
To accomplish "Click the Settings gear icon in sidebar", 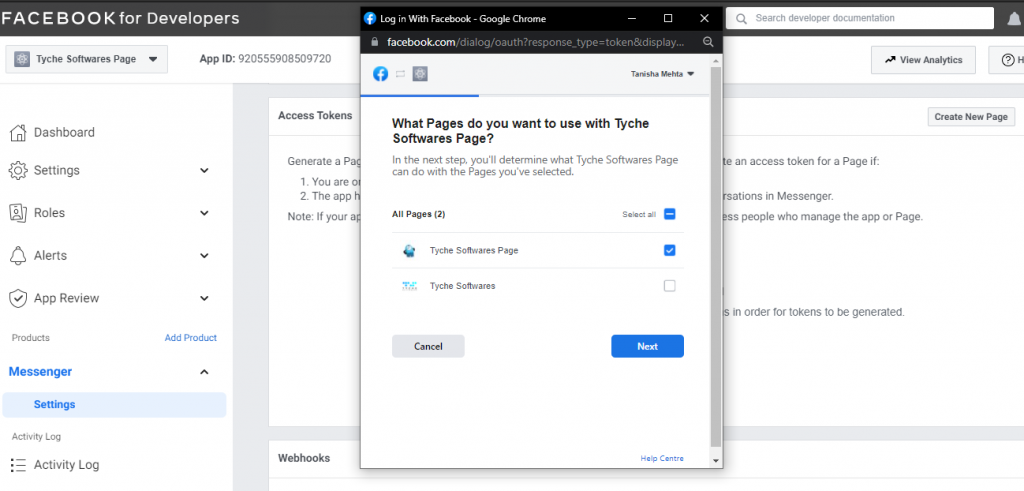I will click(x=18, y=170).
